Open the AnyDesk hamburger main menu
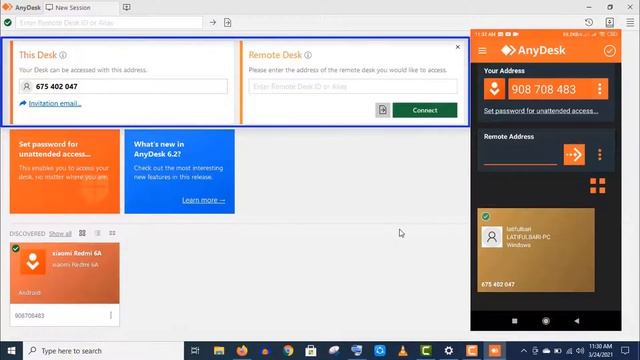Viewport: 640px width, 360px height. coord(630,22)
